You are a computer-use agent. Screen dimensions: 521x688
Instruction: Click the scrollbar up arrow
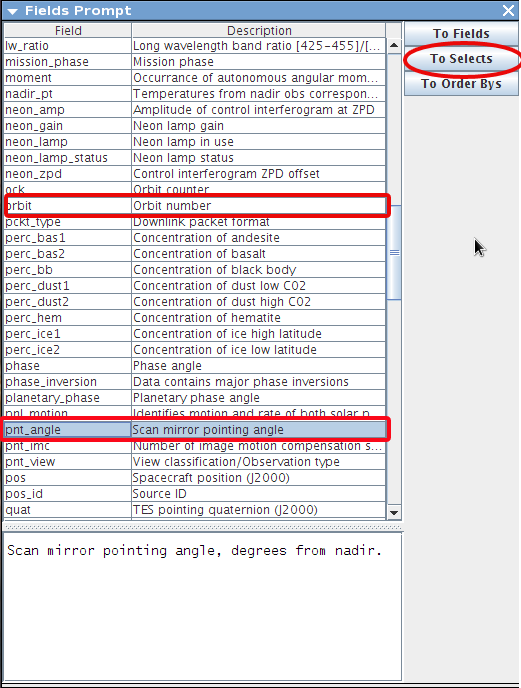tap(394, 46)
